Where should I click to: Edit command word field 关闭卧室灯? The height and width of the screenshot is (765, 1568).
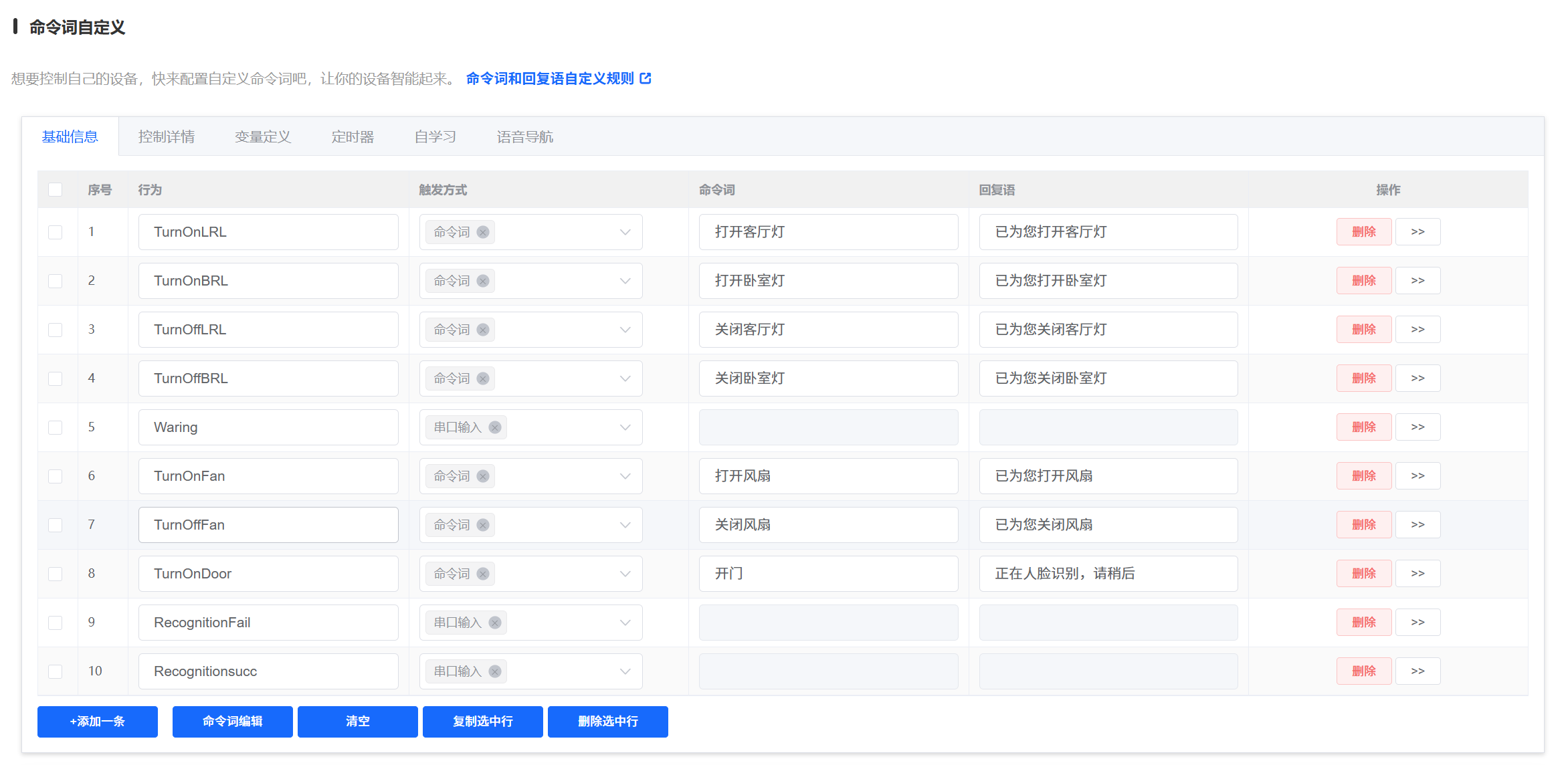click(828, 378)
